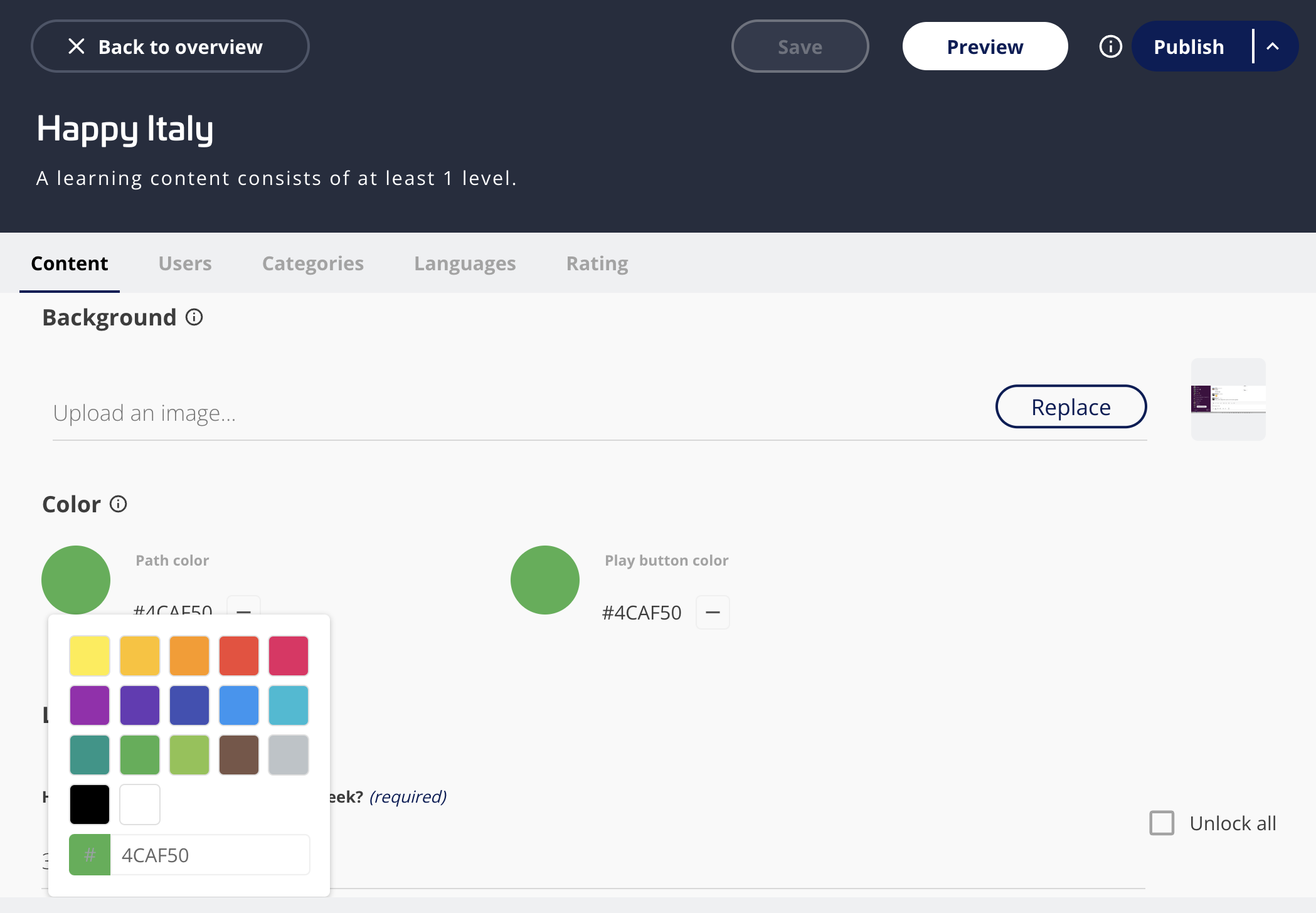Select the blue color swatch
1316x913 pixels.
(239, 705)
